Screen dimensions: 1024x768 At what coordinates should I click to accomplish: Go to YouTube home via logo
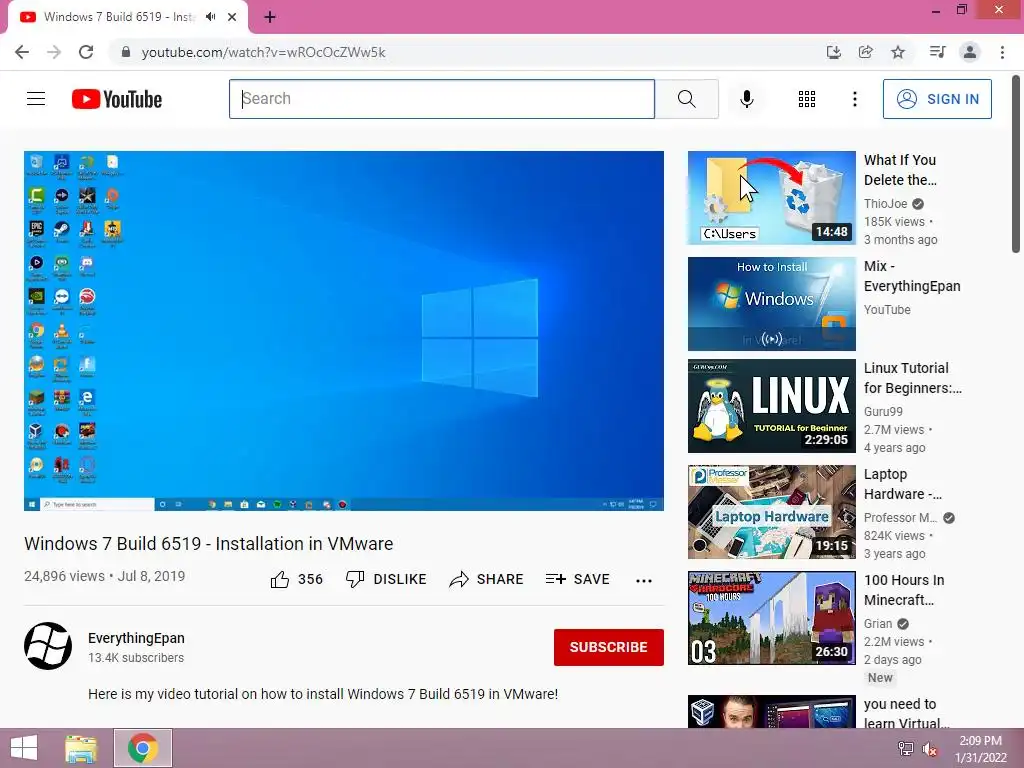coord(117,99)
